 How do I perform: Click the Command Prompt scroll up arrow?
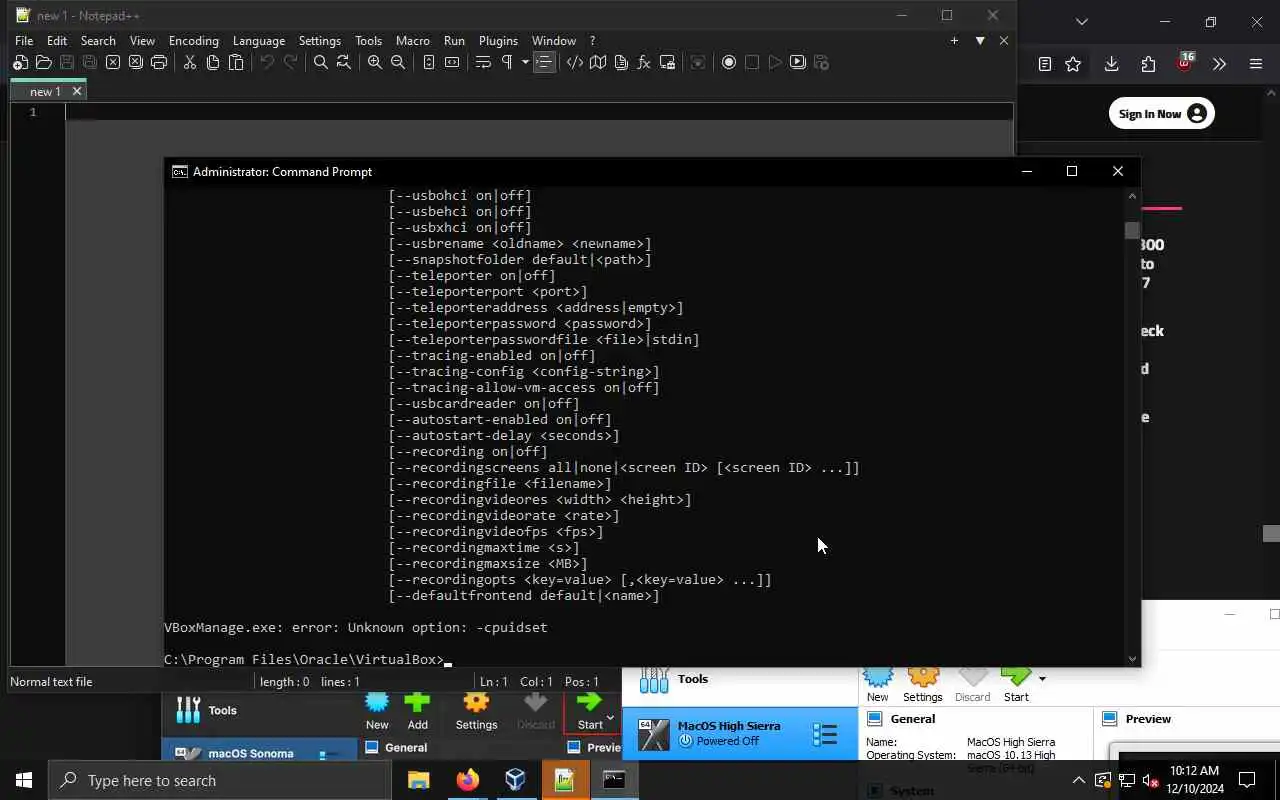1132,196
